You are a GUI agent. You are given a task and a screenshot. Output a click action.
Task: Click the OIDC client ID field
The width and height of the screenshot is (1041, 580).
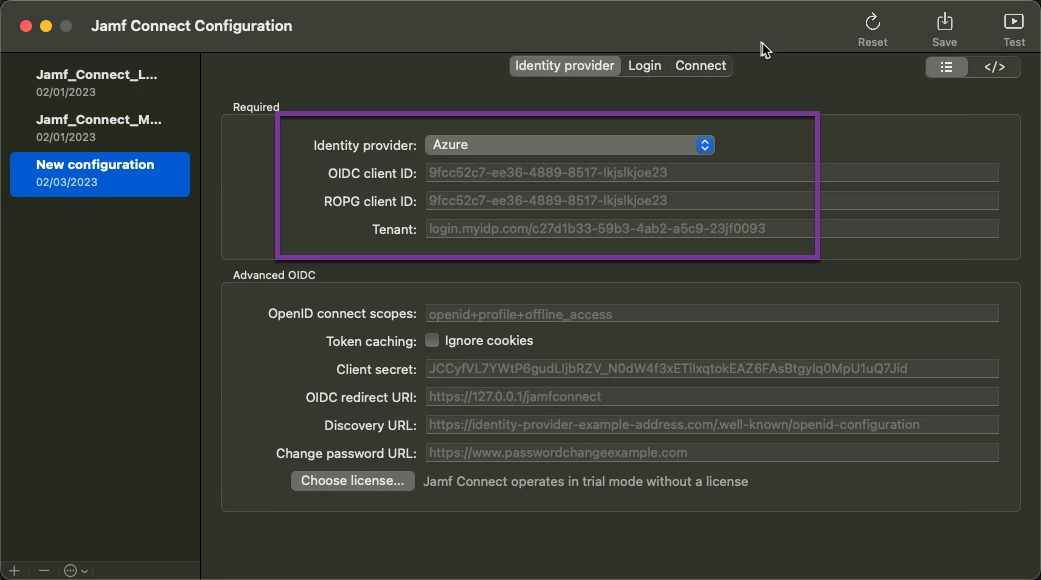pos(712,173)
